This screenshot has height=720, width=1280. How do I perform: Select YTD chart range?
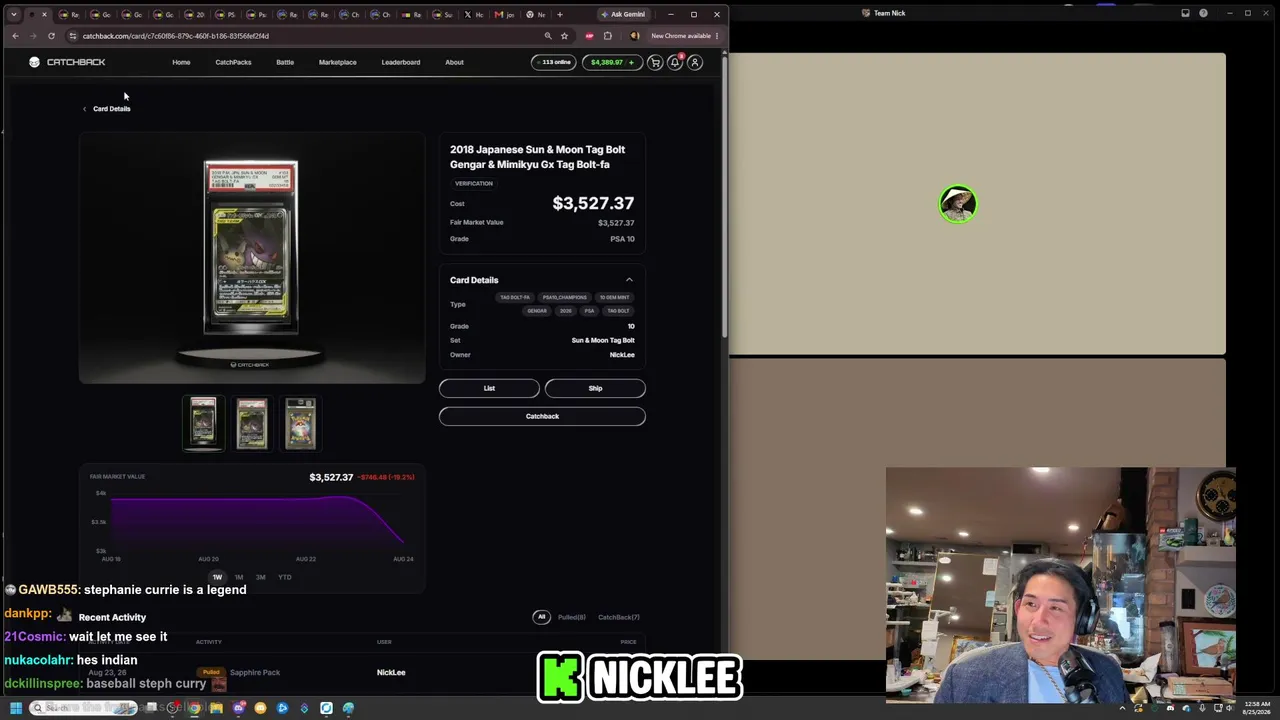point(285,577)
